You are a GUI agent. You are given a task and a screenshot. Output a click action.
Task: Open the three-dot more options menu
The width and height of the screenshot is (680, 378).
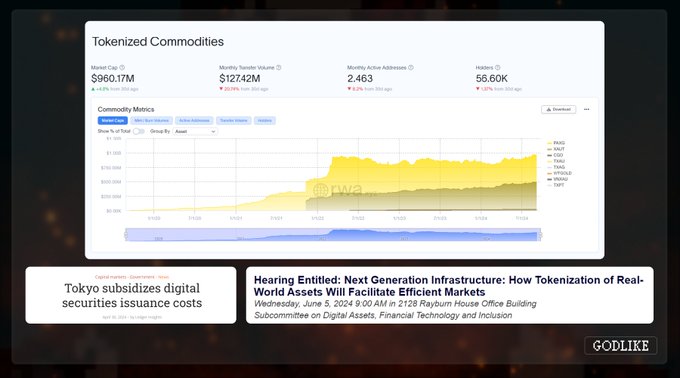pyautogui.click(x=586, y=110)
